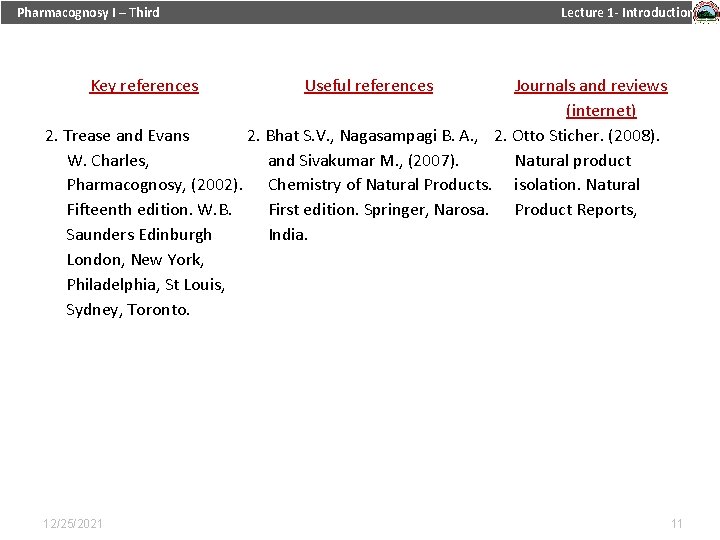Image resolution: width=720 pixels, height=540 pixels.
Task: Click 'Lecture 1- Introduction' header text
Action: click(x=626, y=12)
